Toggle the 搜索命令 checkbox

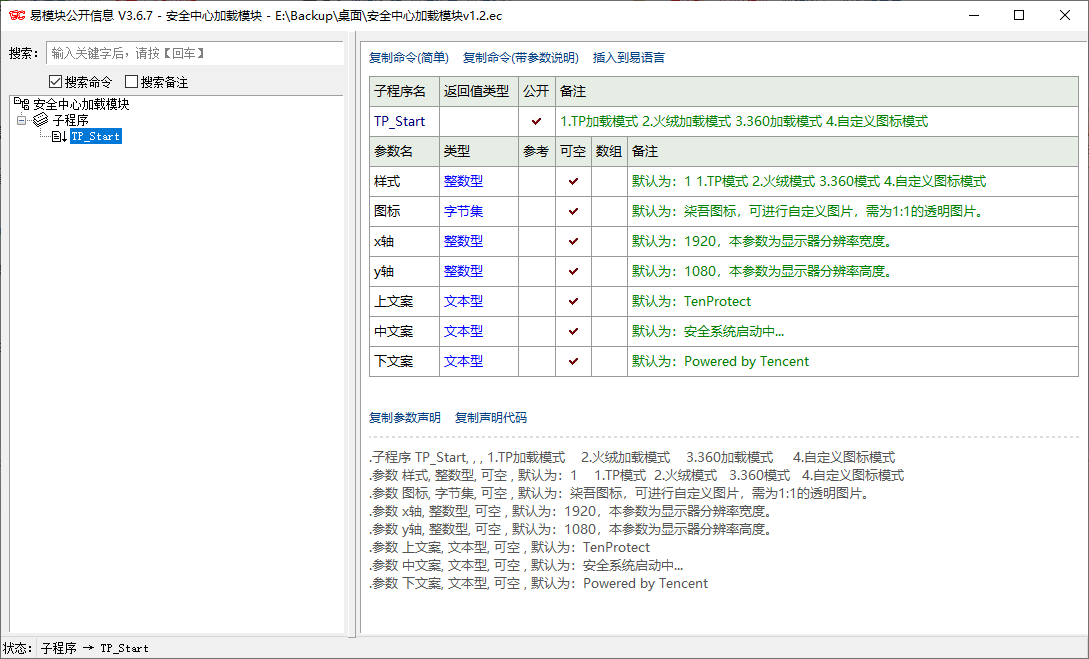point(56,82)
